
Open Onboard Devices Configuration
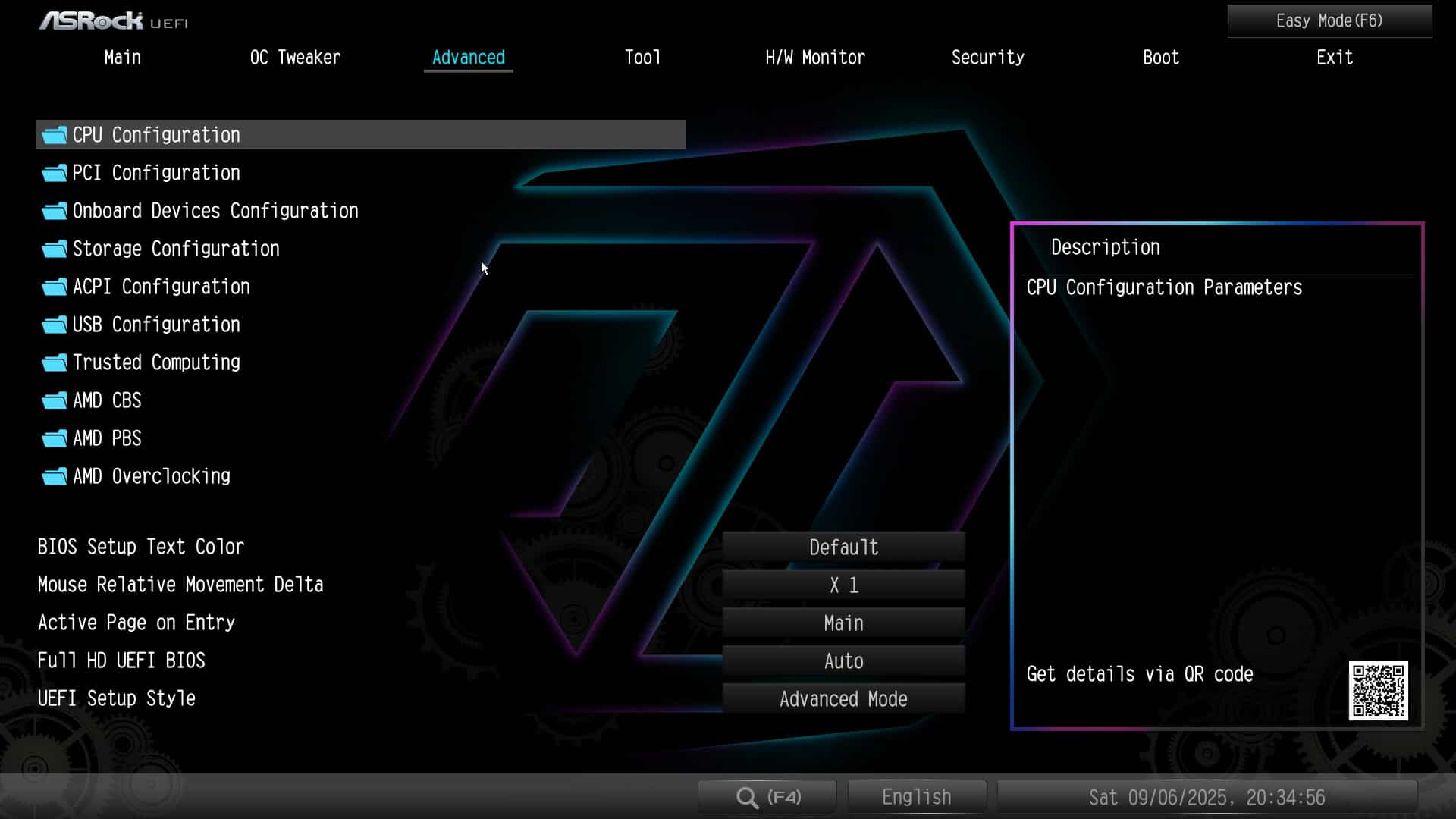[x=215, y=211]
